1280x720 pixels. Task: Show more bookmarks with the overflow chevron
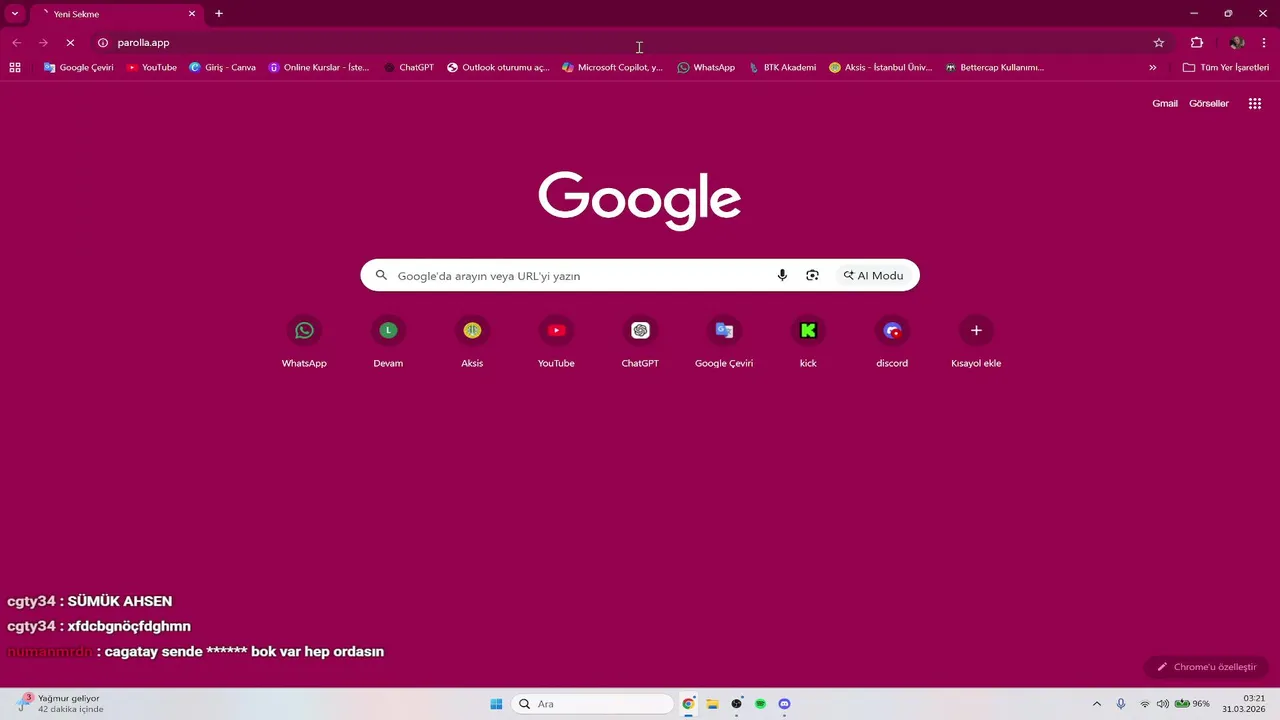pyautogui.click(x=1152, y=68)
